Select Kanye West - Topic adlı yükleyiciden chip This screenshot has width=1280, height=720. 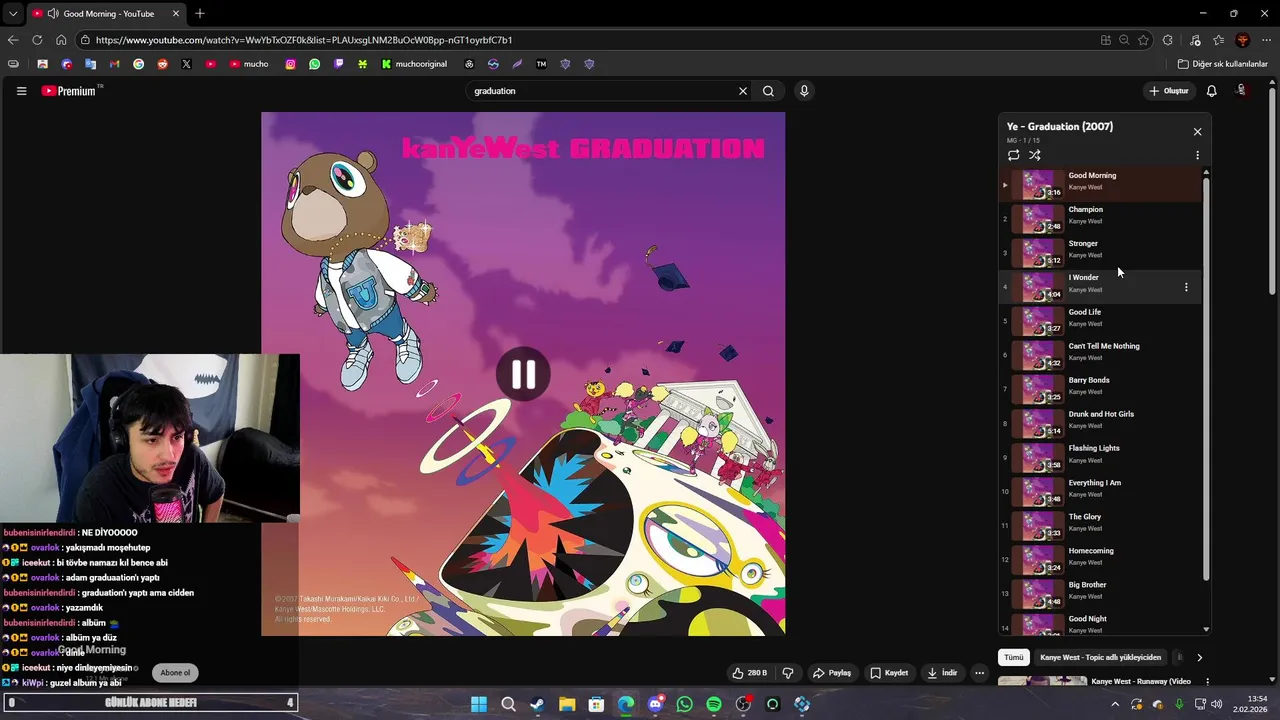[x=1100, y=657]
